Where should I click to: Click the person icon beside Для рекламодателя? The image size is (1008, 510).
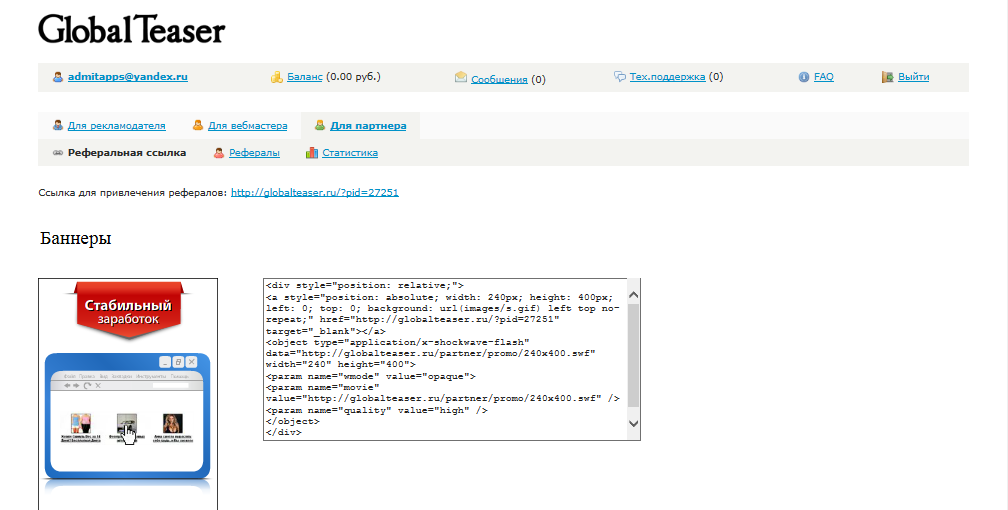pos(58,125)
